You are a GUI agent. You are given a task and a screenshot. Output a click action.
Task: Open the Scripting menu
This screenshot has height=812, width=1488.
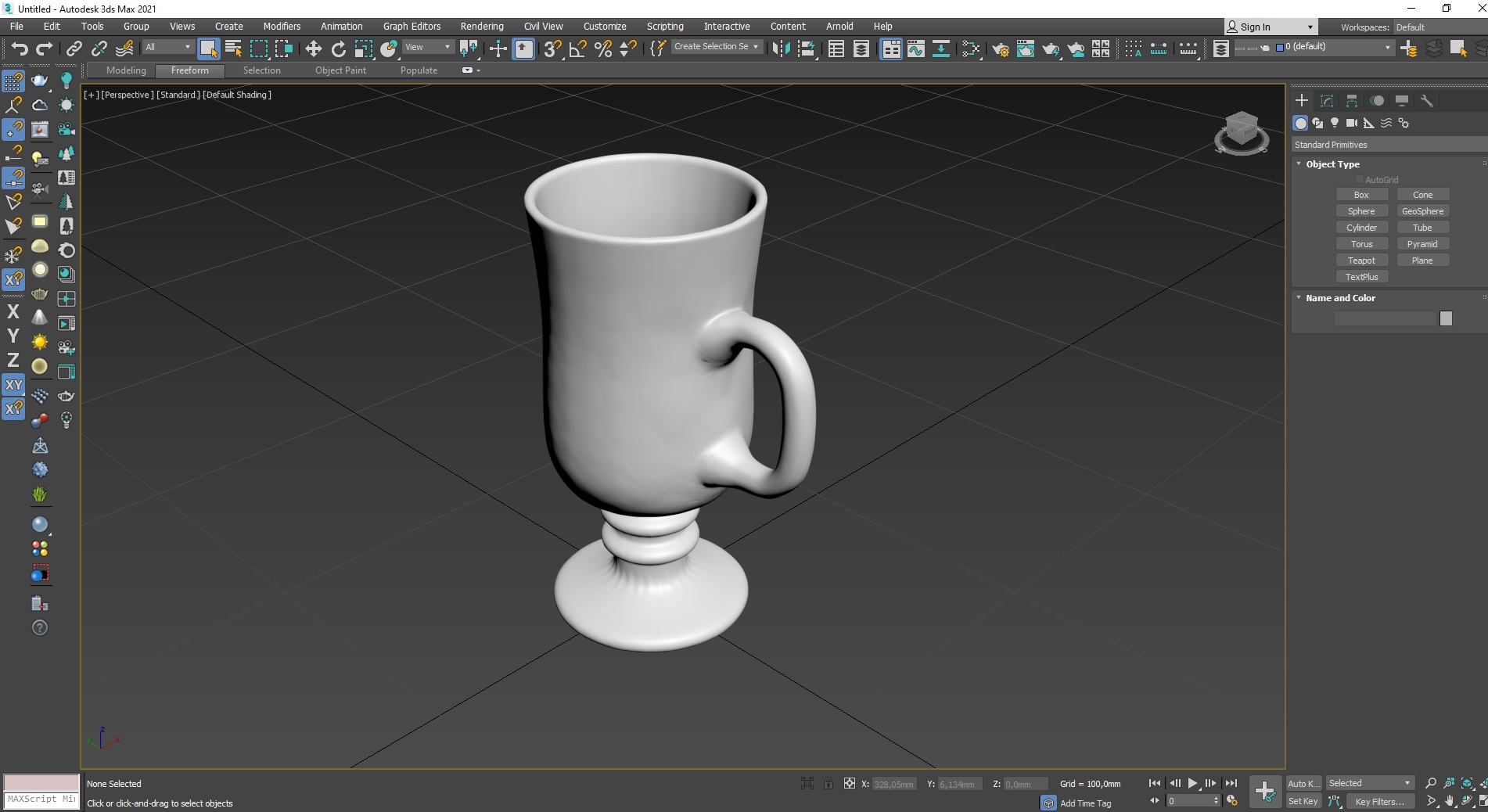click(665, 27)
